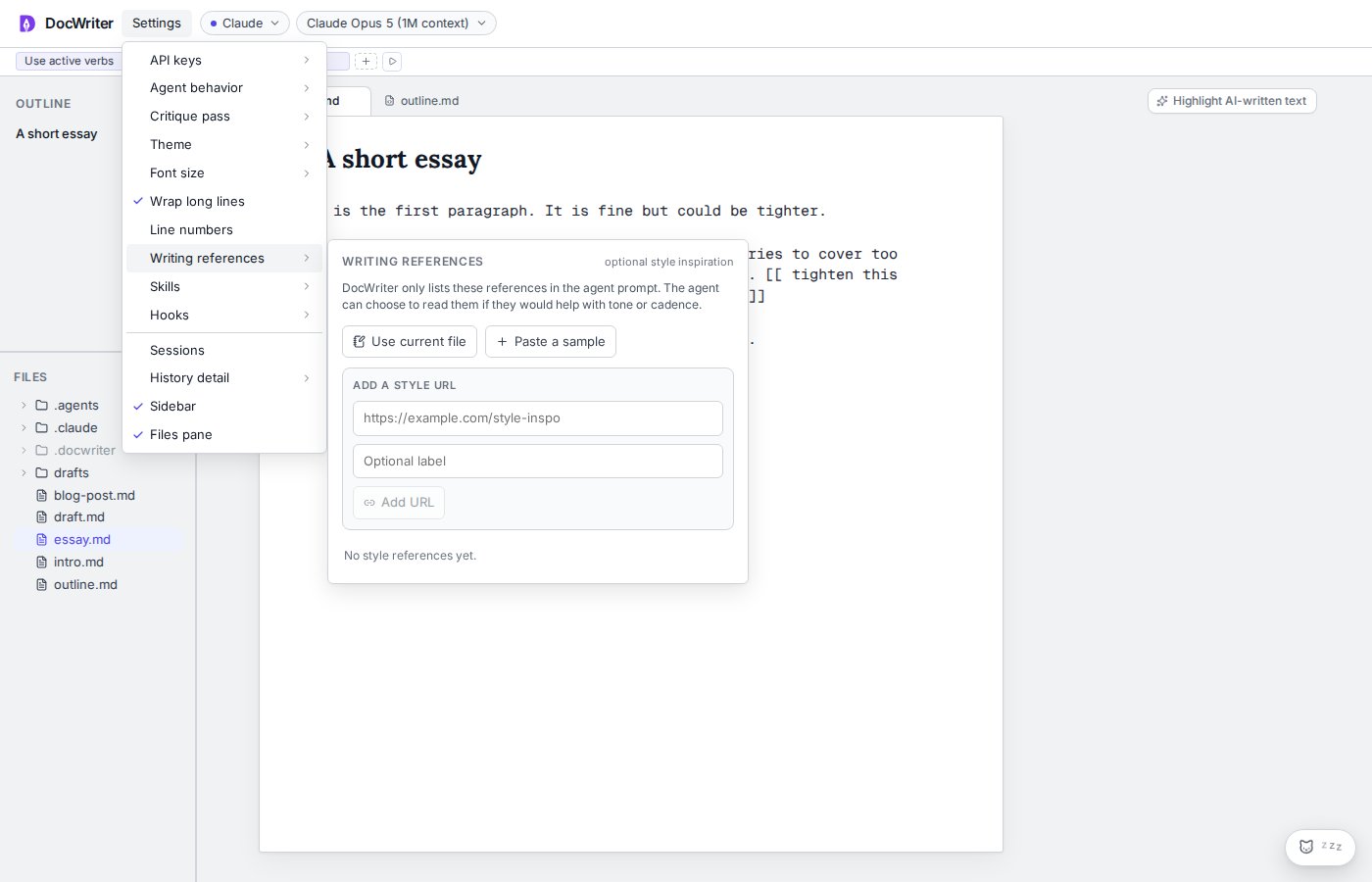Expand the drafts folder chevron

click(x=24, y=473)
